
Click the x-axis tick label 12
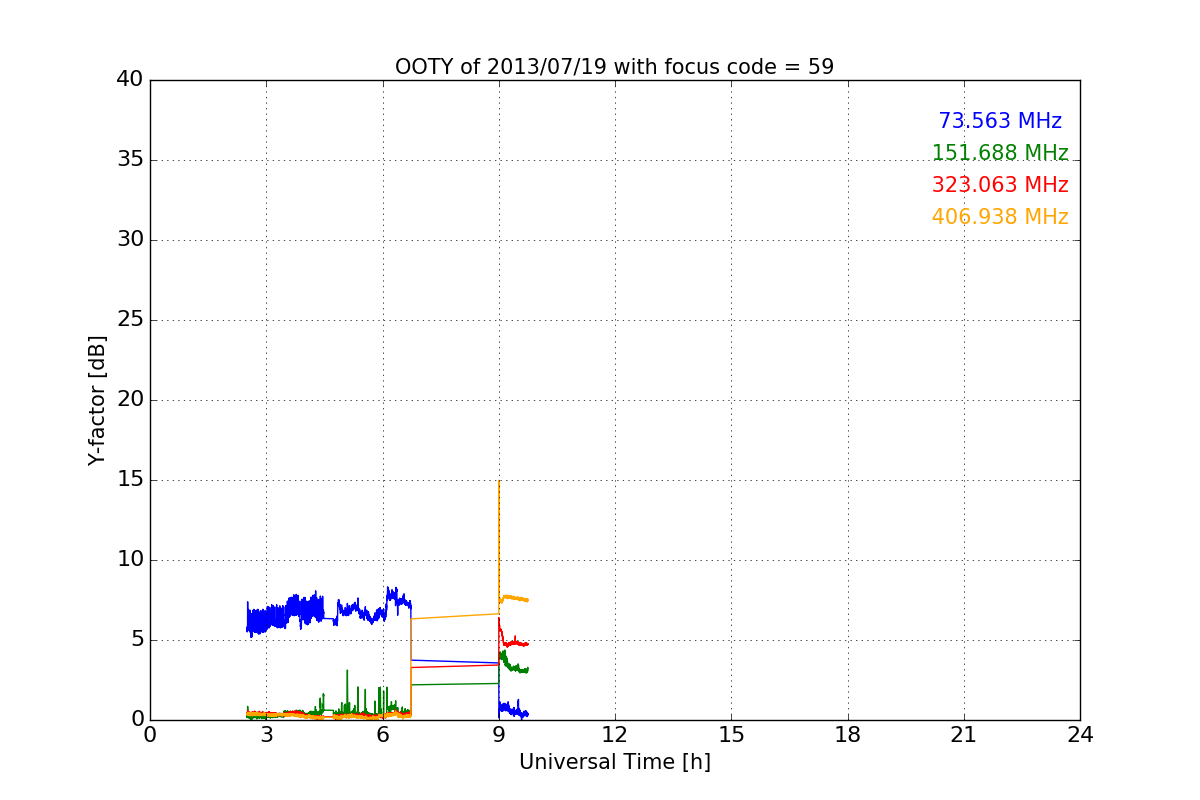tap(615, 735)
